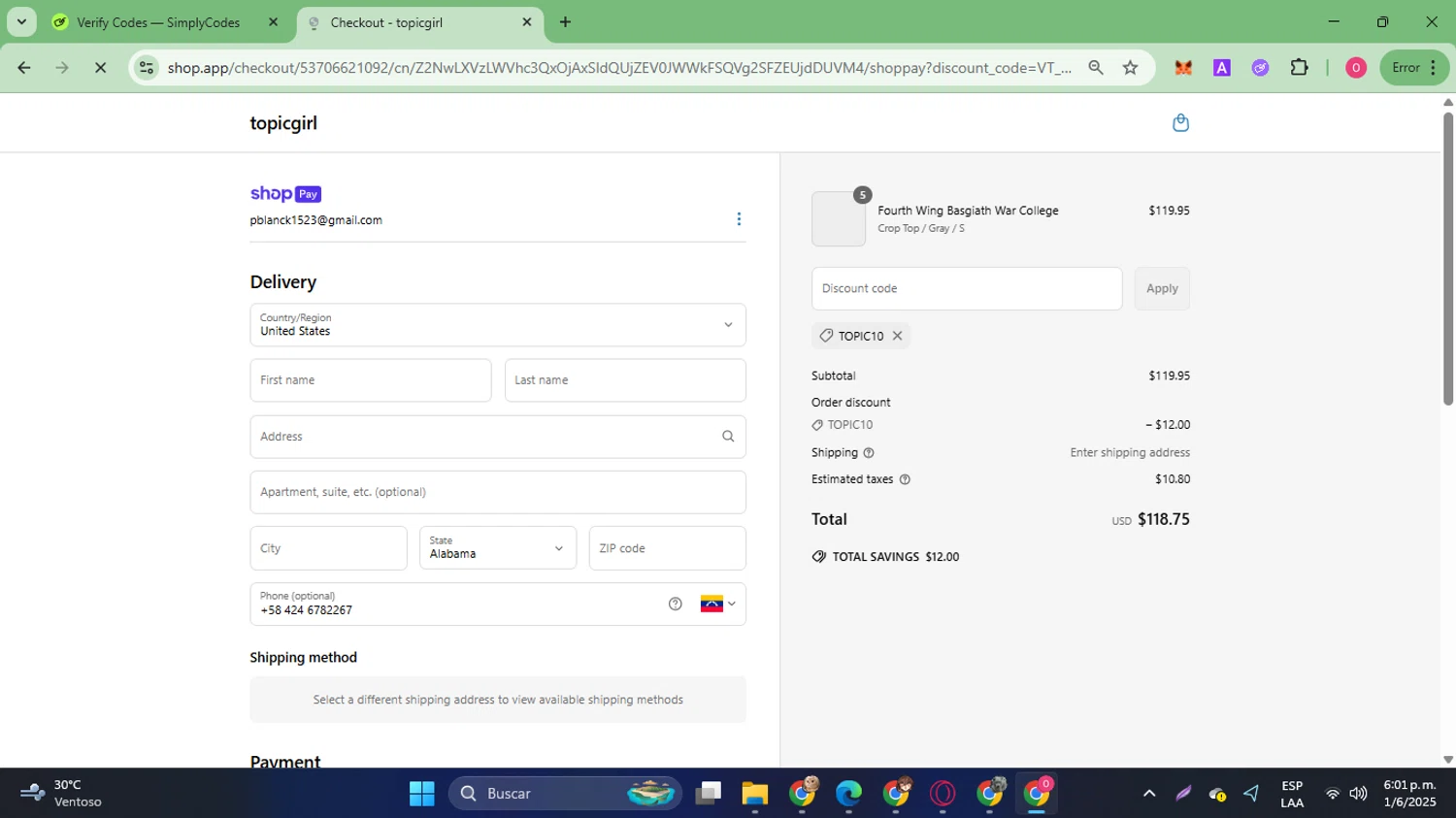The image size is (1456, 818).
Task: Open Chrome Error menu button
Action: click(1414, 68)
